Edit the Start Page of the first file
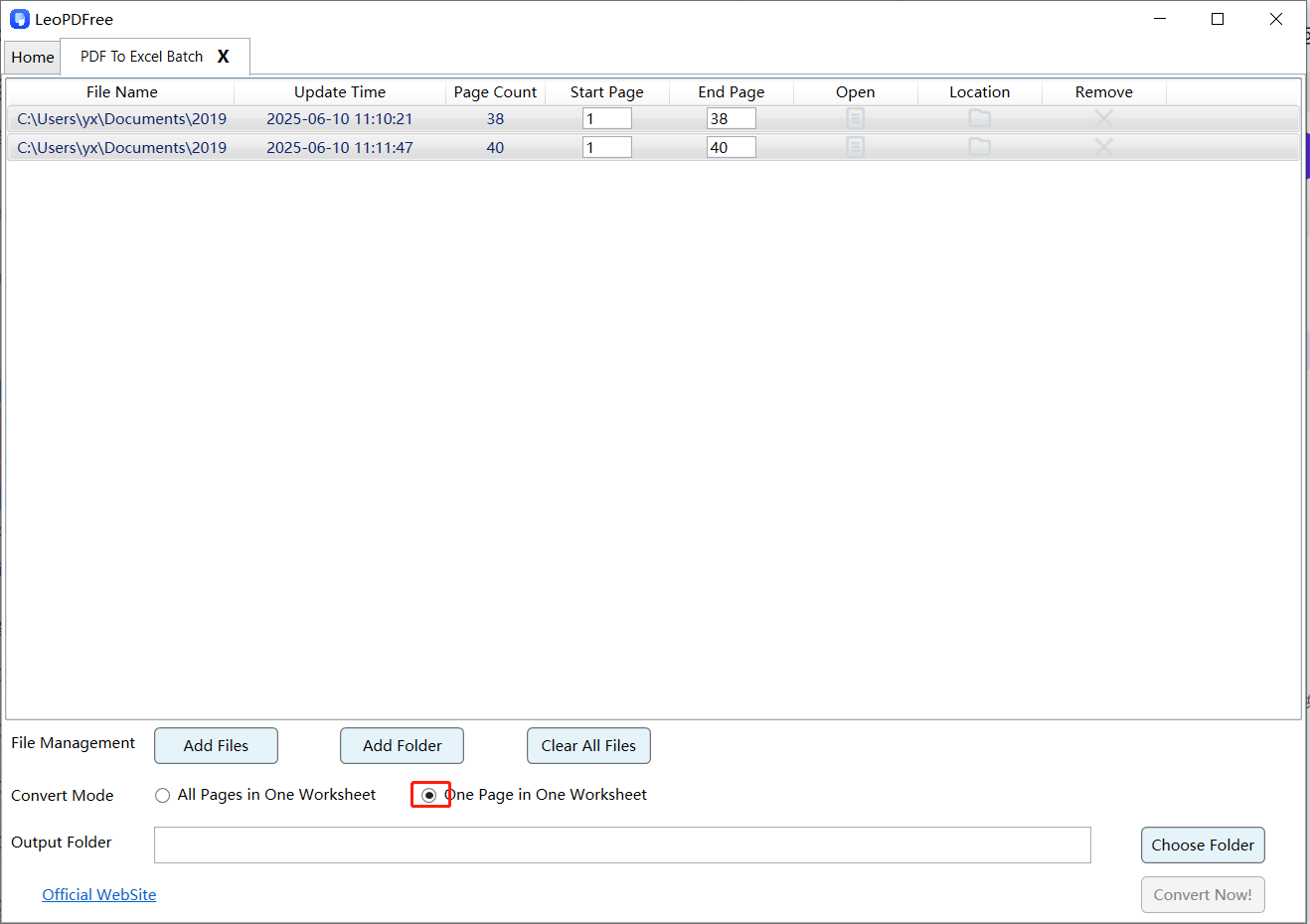1310x924 pixels. [x=606, y=117]
